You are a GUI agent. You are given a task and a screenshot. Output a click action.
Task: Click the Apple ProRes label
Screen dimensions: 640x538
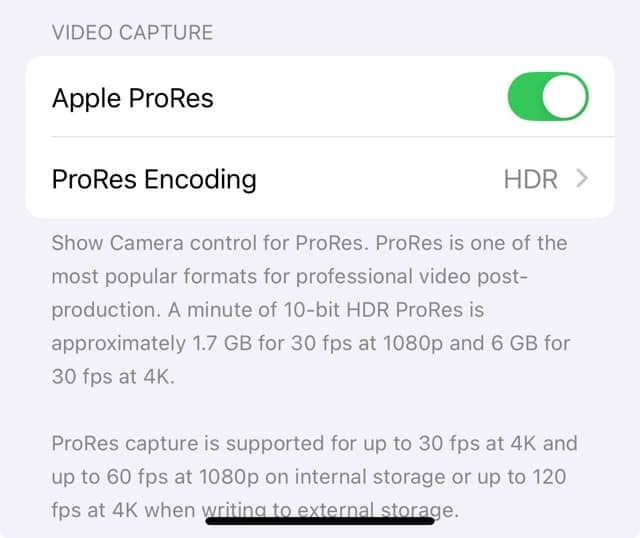tap(133, 98)
